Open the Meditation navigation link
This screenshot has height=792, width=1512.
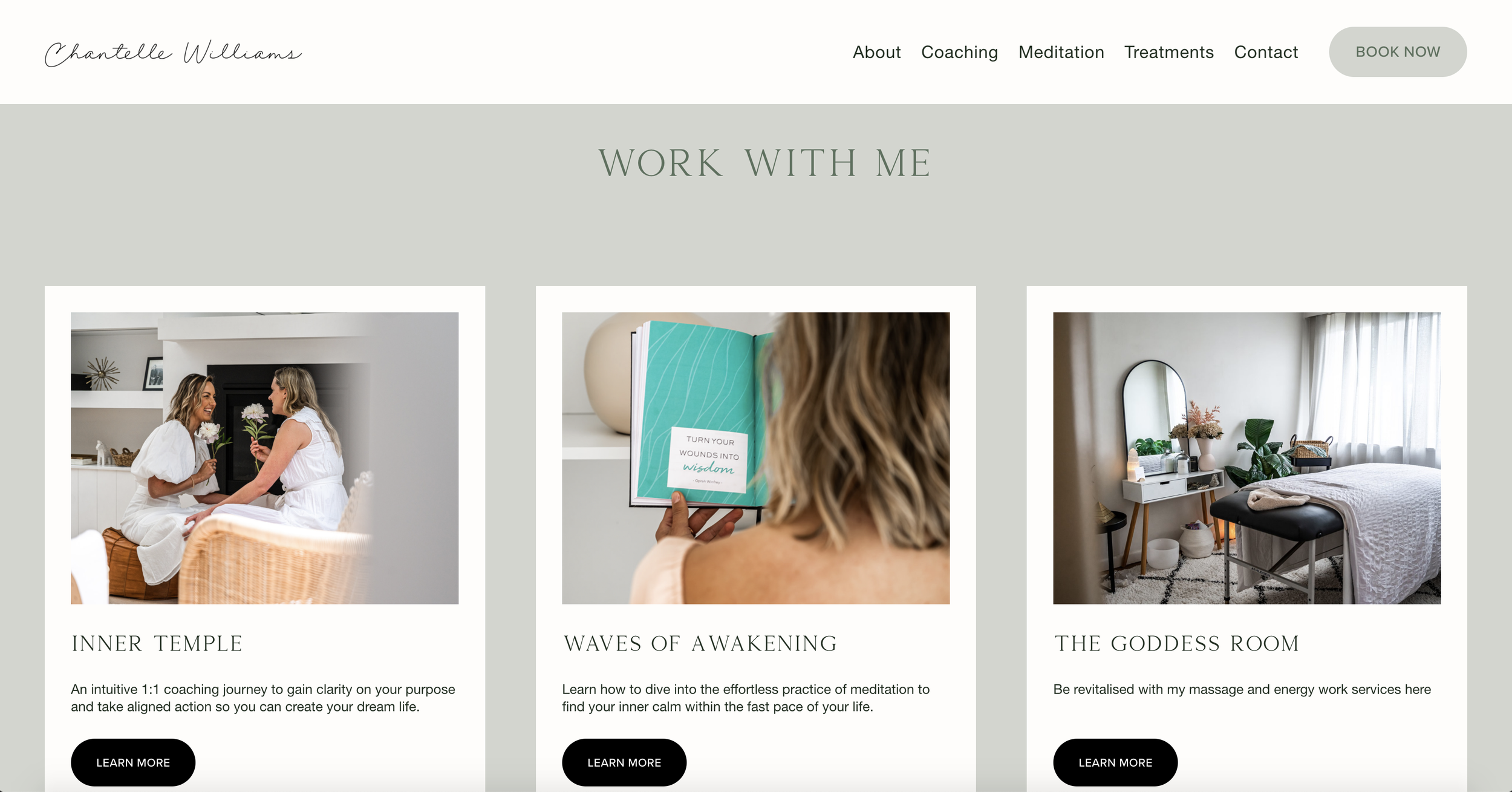pyautogui.click(x=1061, y=52)
